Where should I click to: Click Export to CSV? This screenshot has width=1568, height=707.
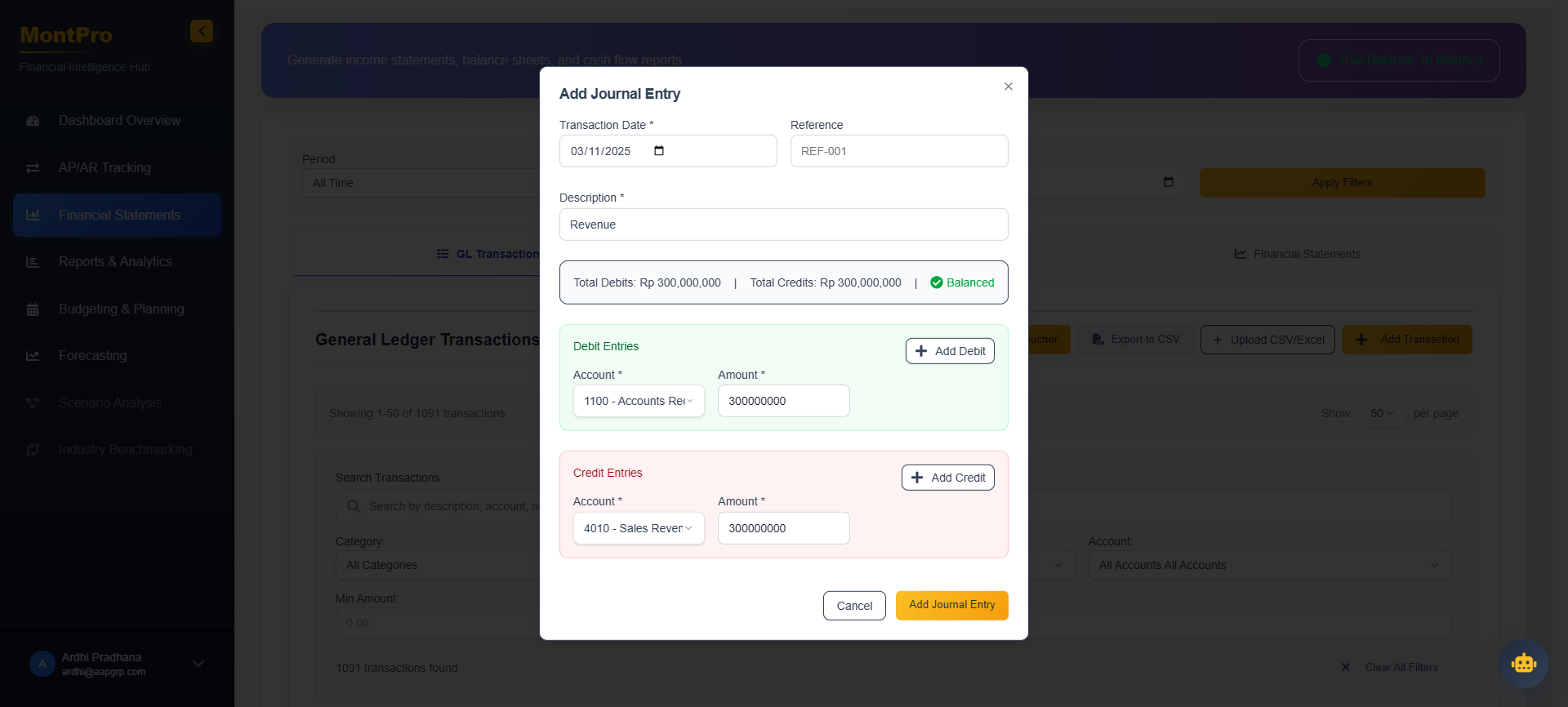point(1136,340)
